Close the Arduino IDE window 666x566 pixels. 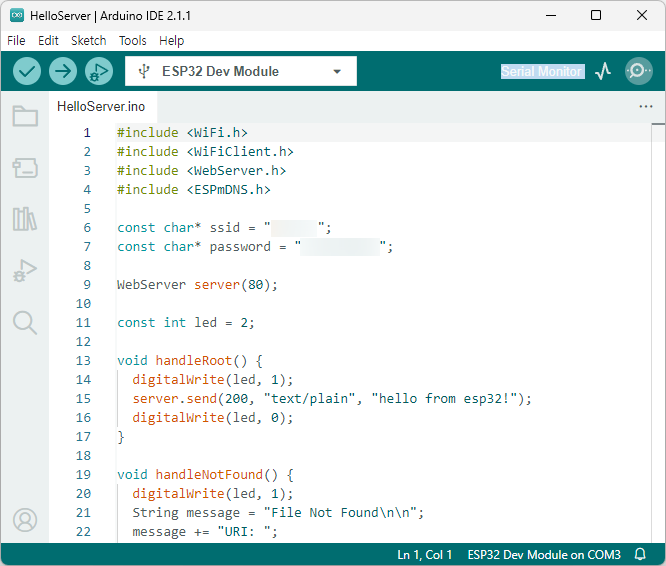click(x=642, y=16)
